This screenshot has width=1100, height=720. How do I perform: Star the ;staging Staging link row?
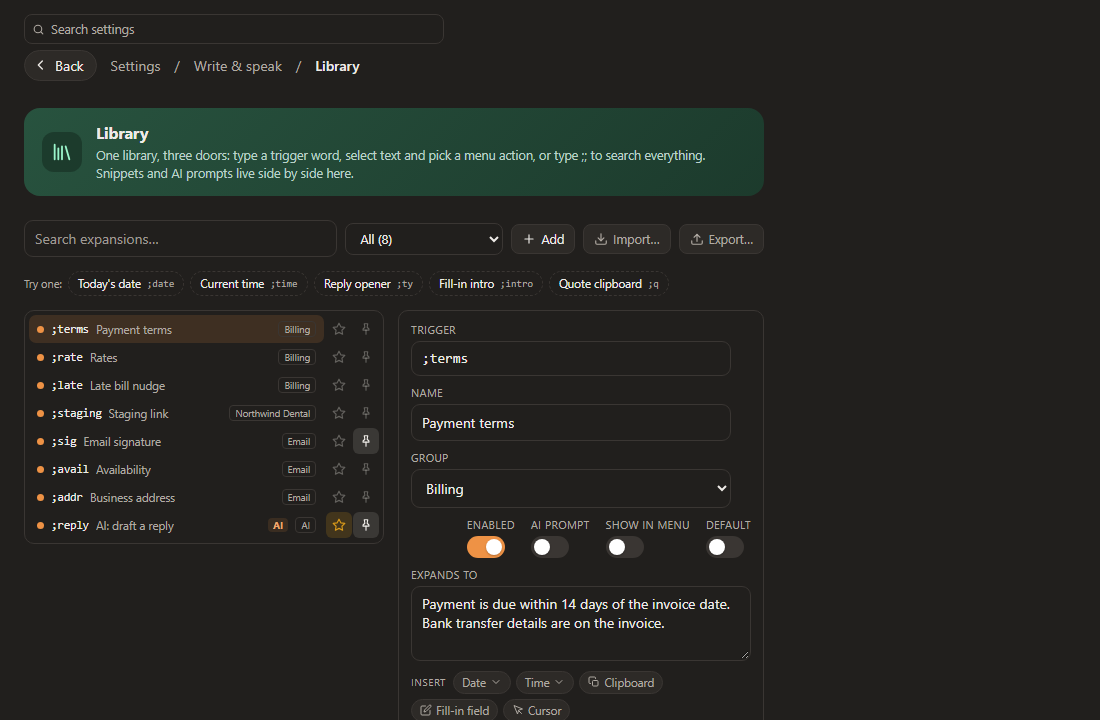(x=339, y=413)
